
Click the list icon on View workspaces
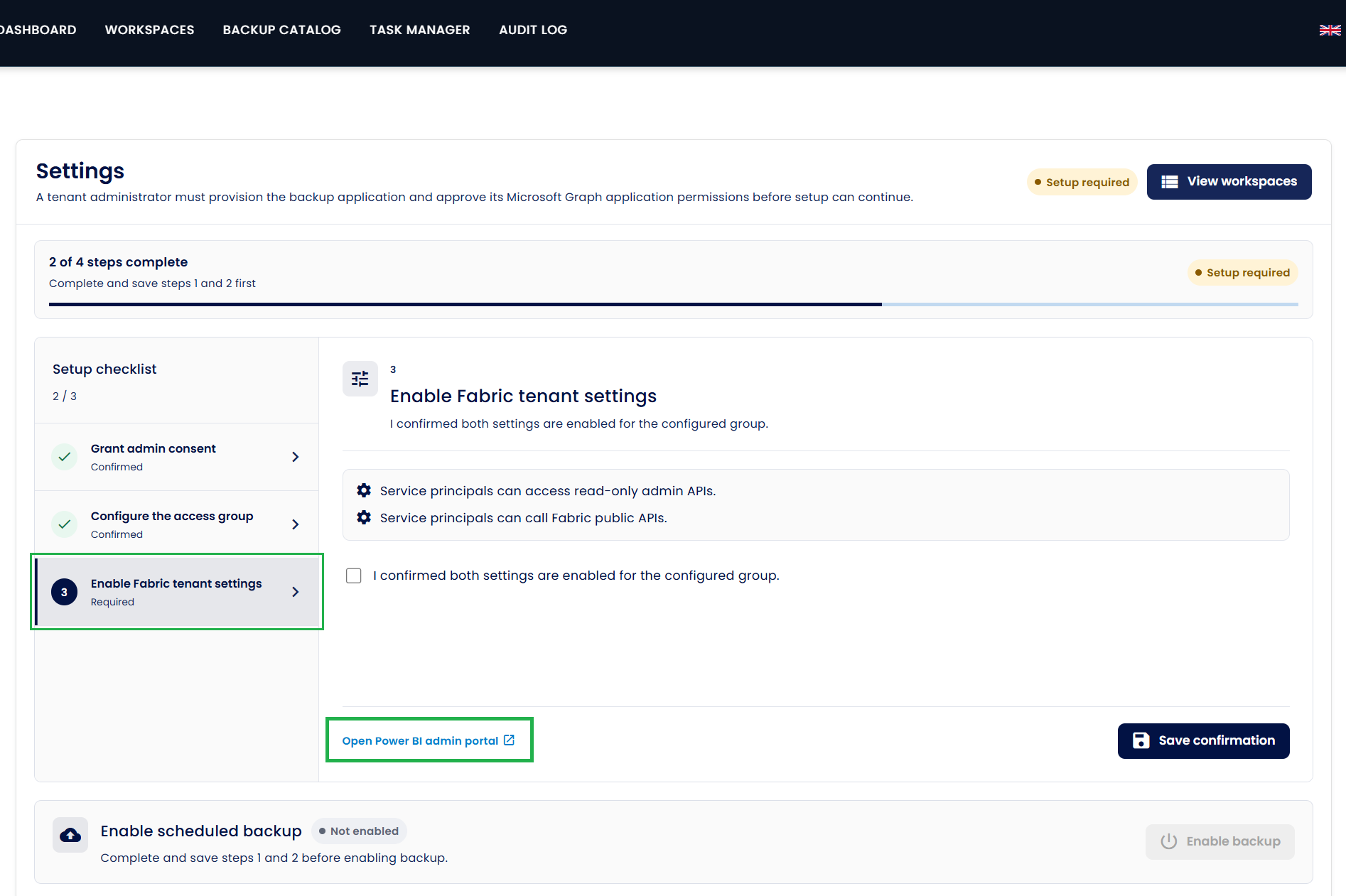[x=1170, y=182]
